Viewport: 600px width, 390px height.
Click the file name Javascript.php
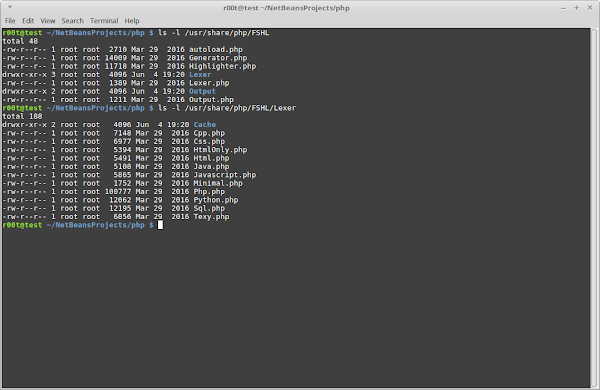[225, 175]
